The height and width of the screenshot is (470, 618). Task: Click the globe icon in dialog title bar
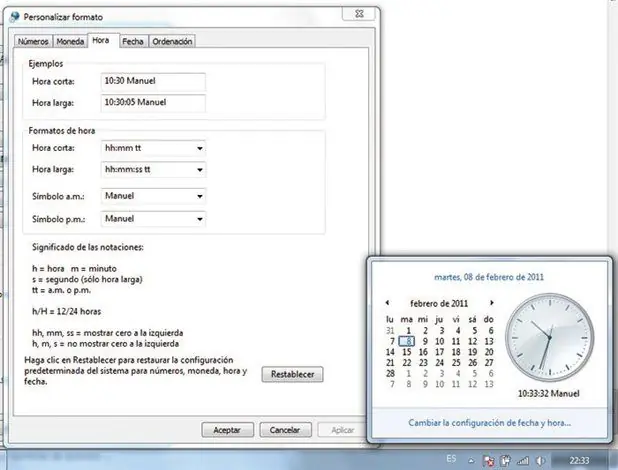(15, 17)
